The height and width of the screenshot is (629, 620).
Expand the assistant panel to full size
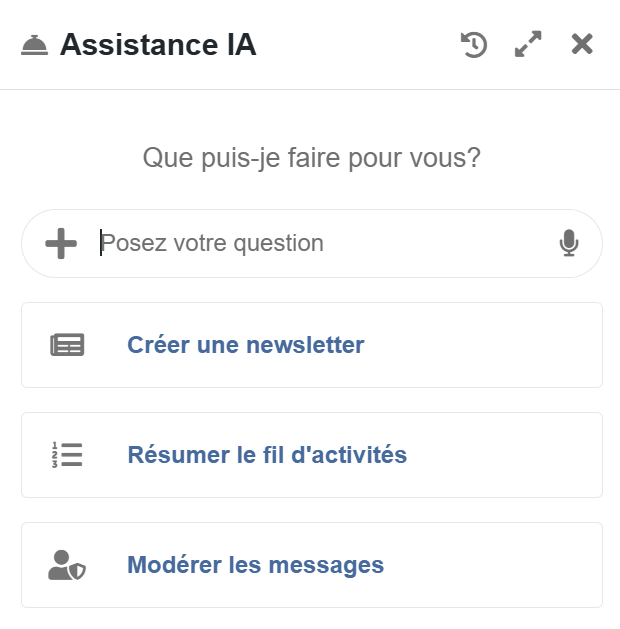tap(528, 45)
